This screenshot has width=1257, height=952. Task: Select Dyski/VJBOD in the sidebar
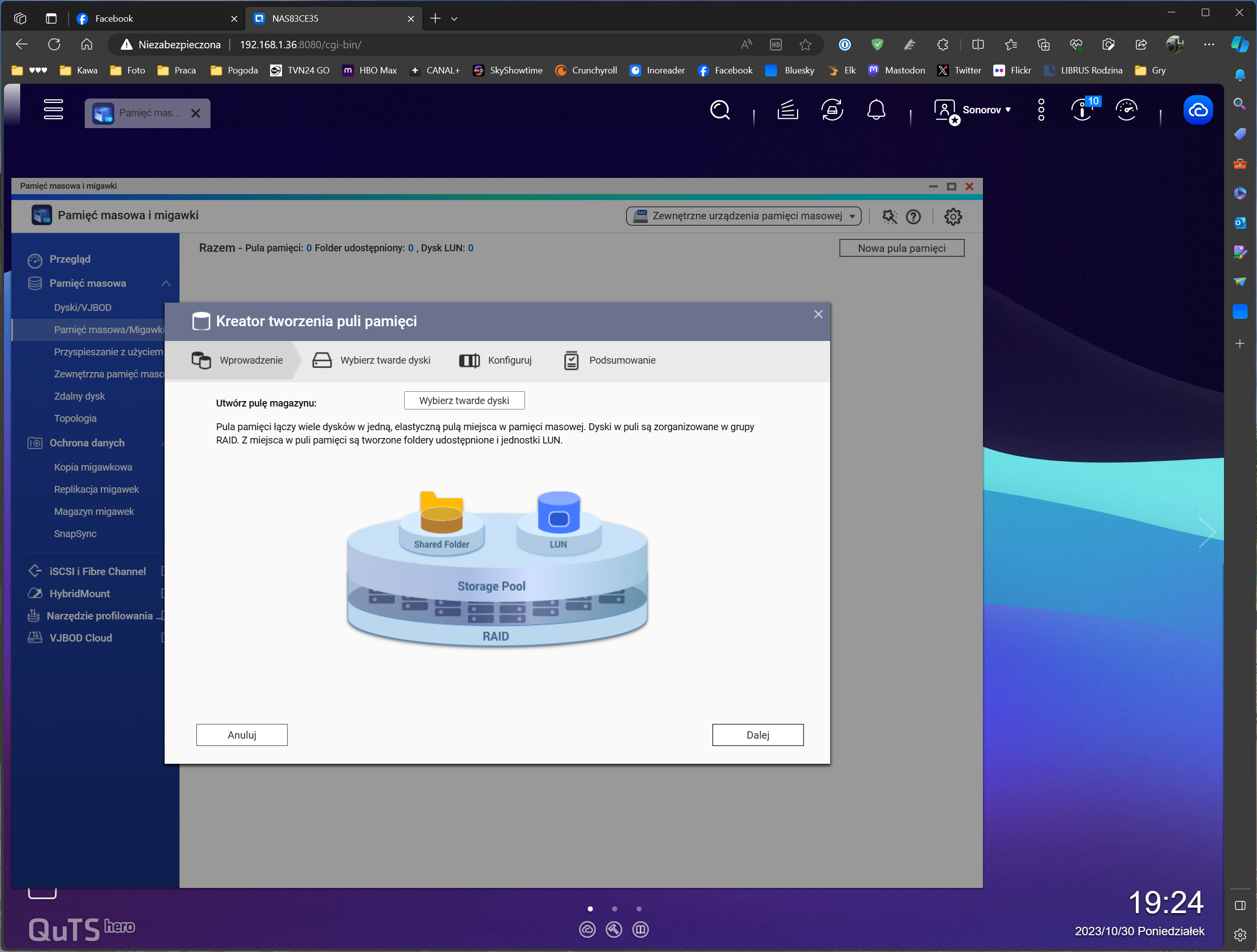pos(83,307)
